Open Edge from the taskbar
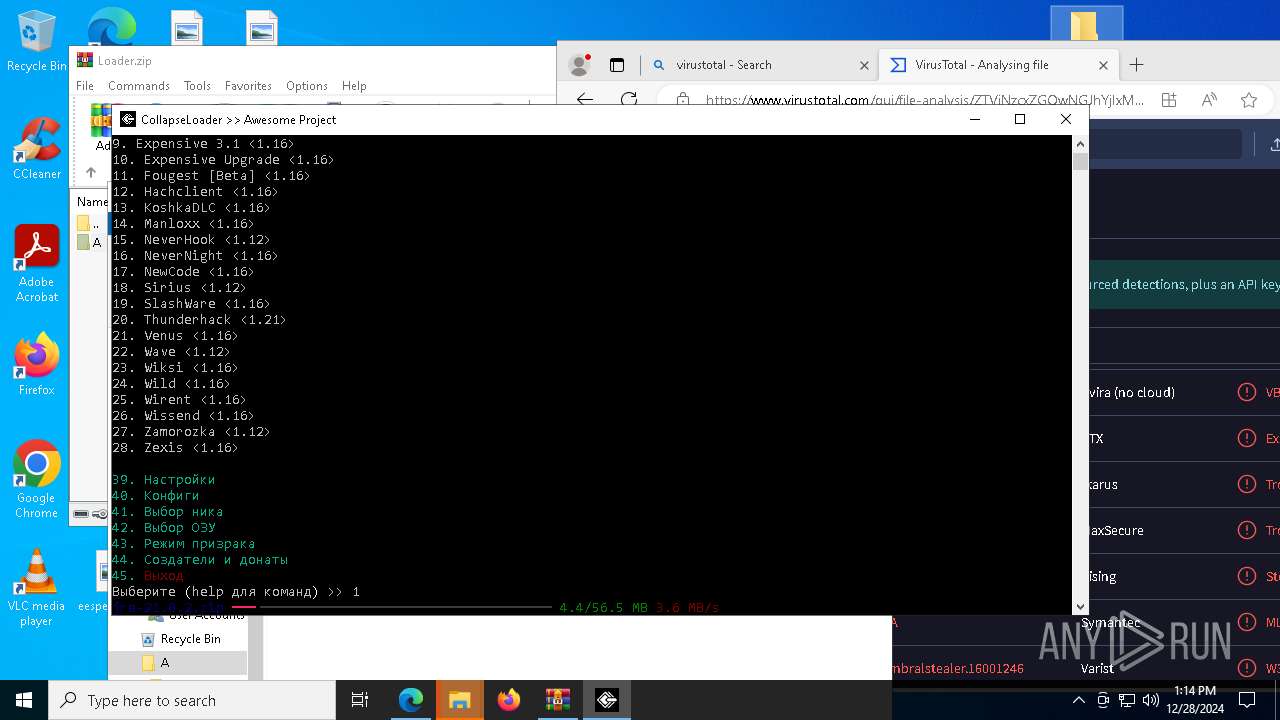 (411, 700)
